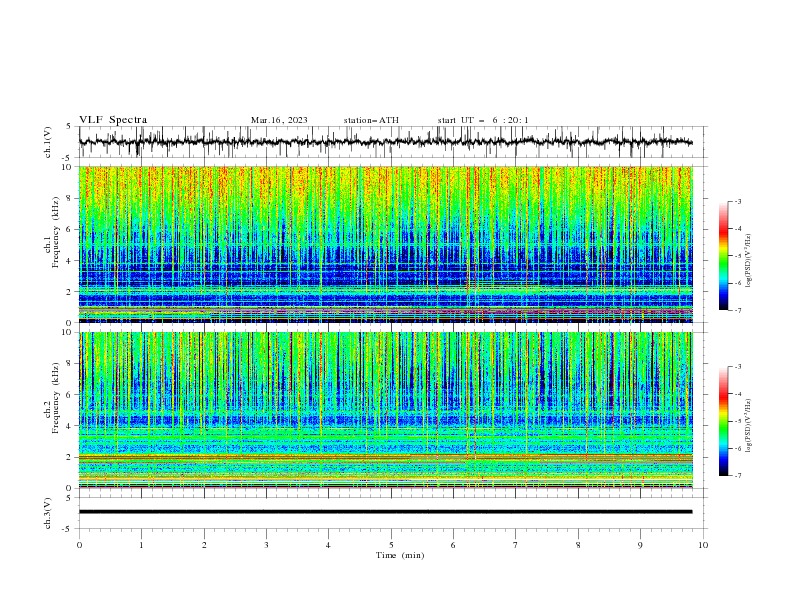Select the ch.2 "Frequency (kHz)" axis label
Viewport: 792px width, 612px height.
tap(56, 397)
